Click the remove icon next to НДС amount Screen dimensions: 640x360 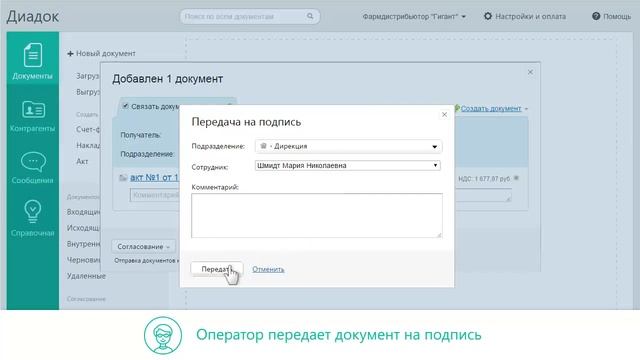(x=516, y=178)
